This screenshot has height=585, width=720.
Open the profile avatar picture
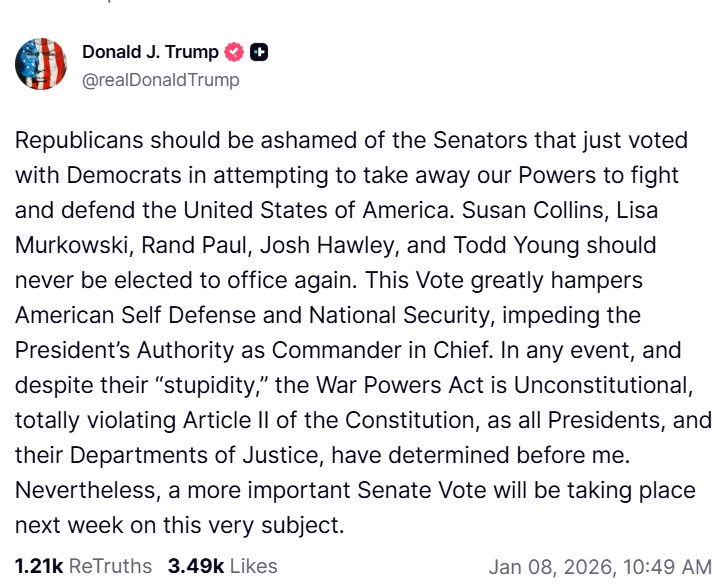[41, 66]
